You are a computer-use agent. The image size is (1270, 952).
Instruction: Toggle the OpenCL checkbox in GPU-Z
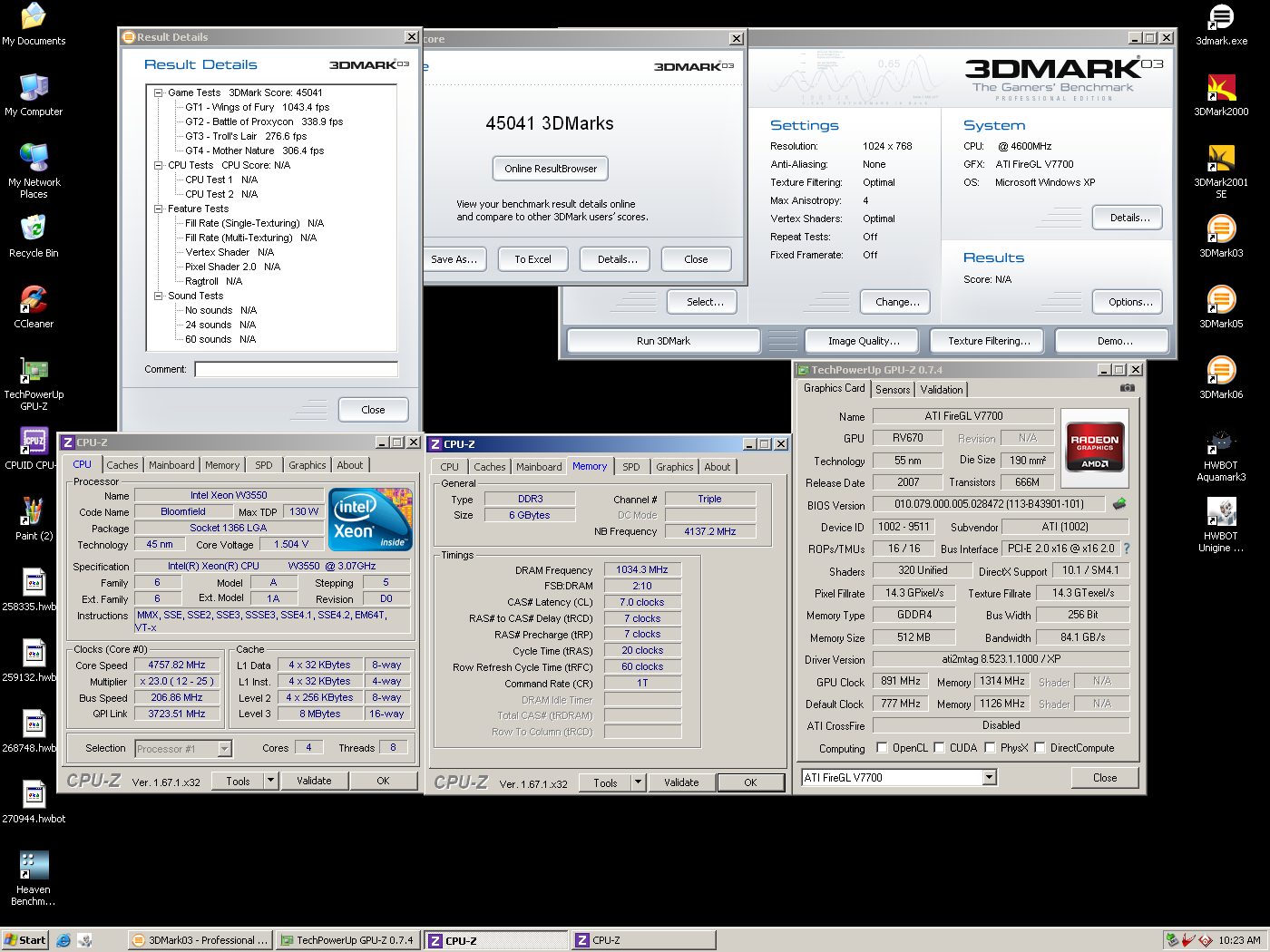882,748
